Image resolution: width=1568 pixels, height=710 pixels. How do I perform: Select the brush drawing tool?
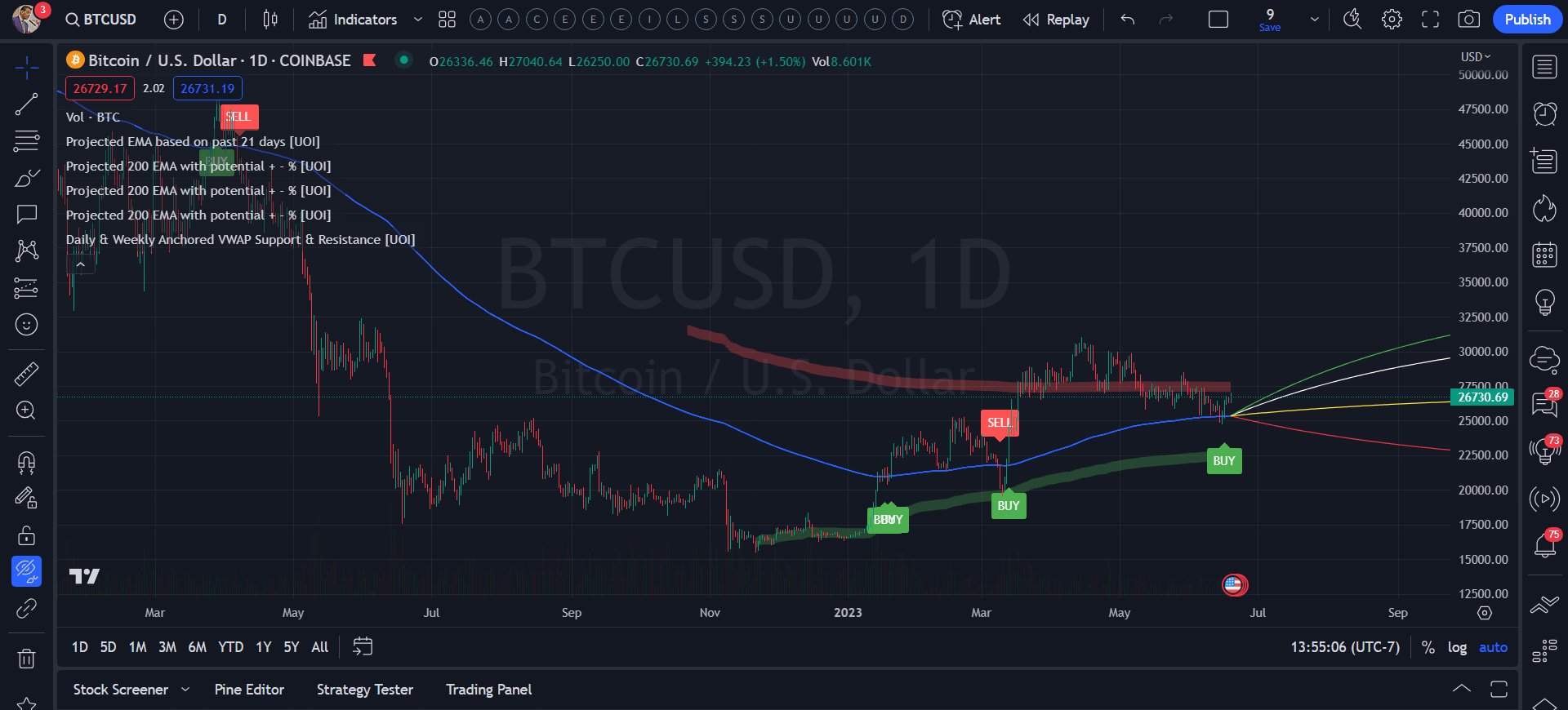(26, 178)
